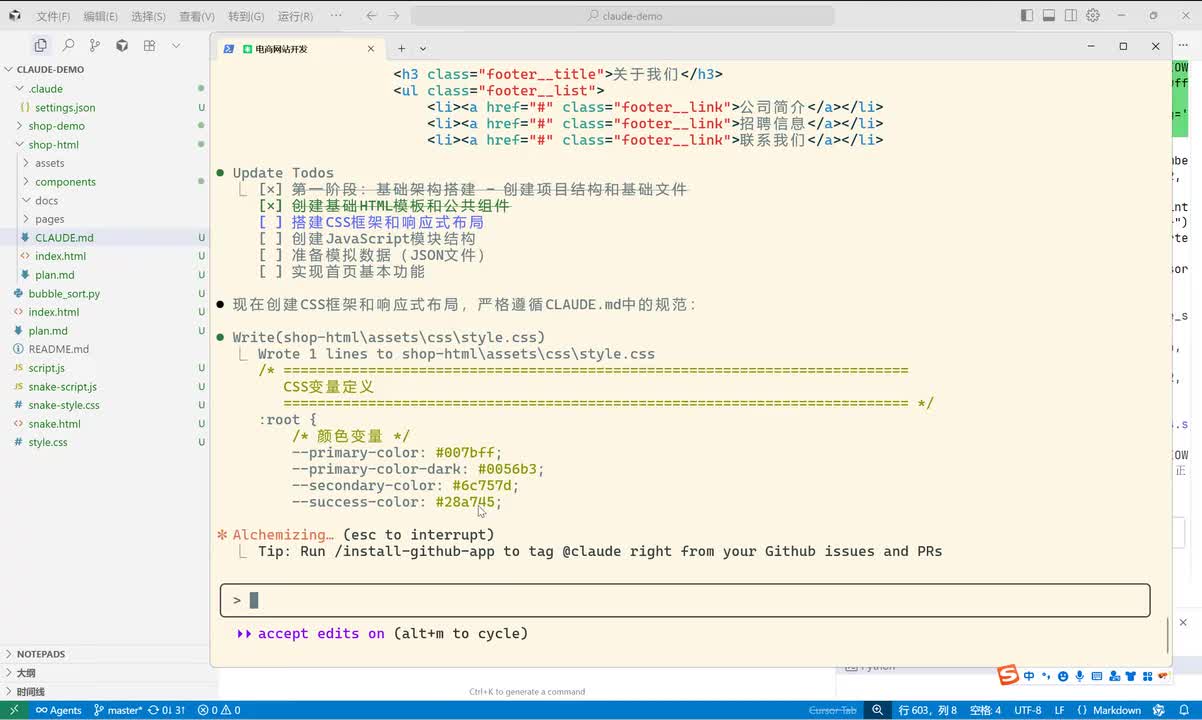Open the Source Control branch icon
Image resolution: width=1202 pixels, height=720 pixels.
pyautogui.click(x=95, y=45)
